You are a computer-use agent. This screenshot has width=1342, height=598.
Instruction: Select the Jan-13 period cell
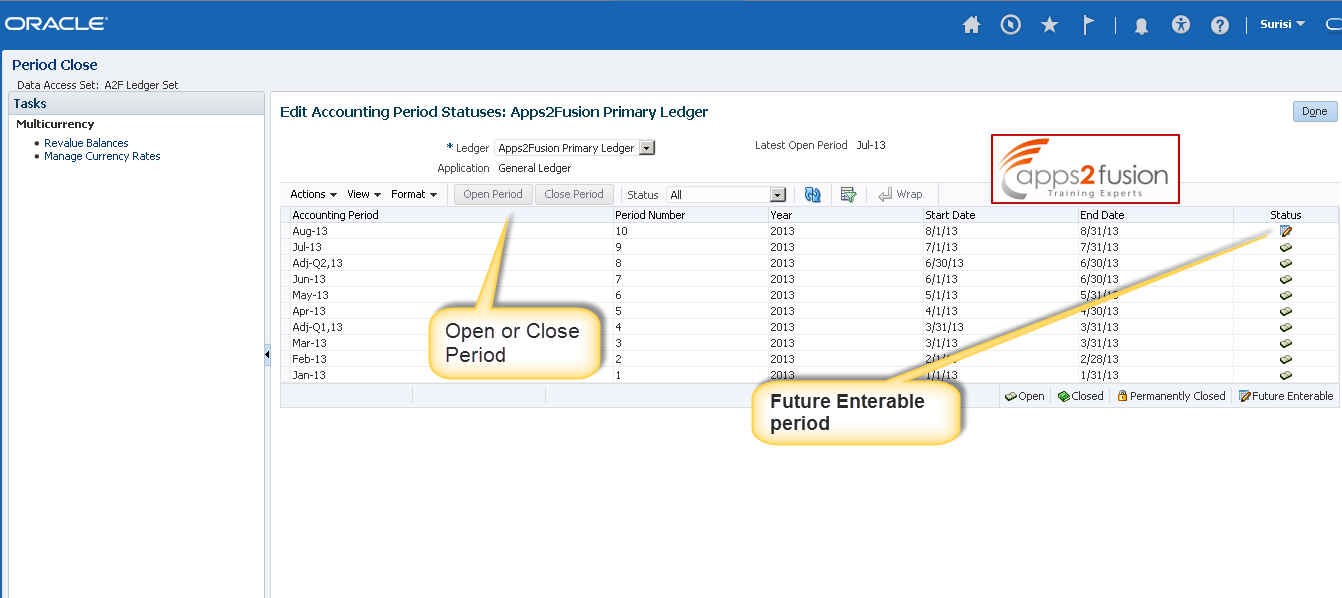pos(451,375)
